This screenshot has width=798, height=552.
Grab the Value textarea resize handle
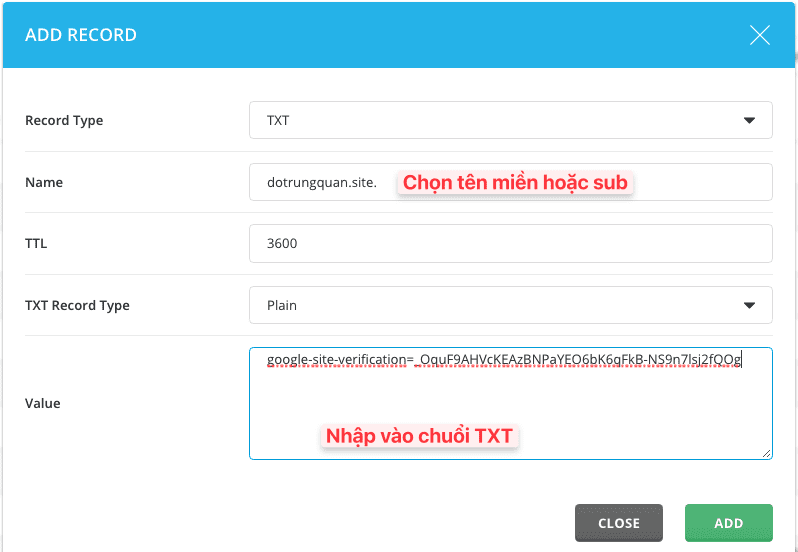click(x=766, y=453)
